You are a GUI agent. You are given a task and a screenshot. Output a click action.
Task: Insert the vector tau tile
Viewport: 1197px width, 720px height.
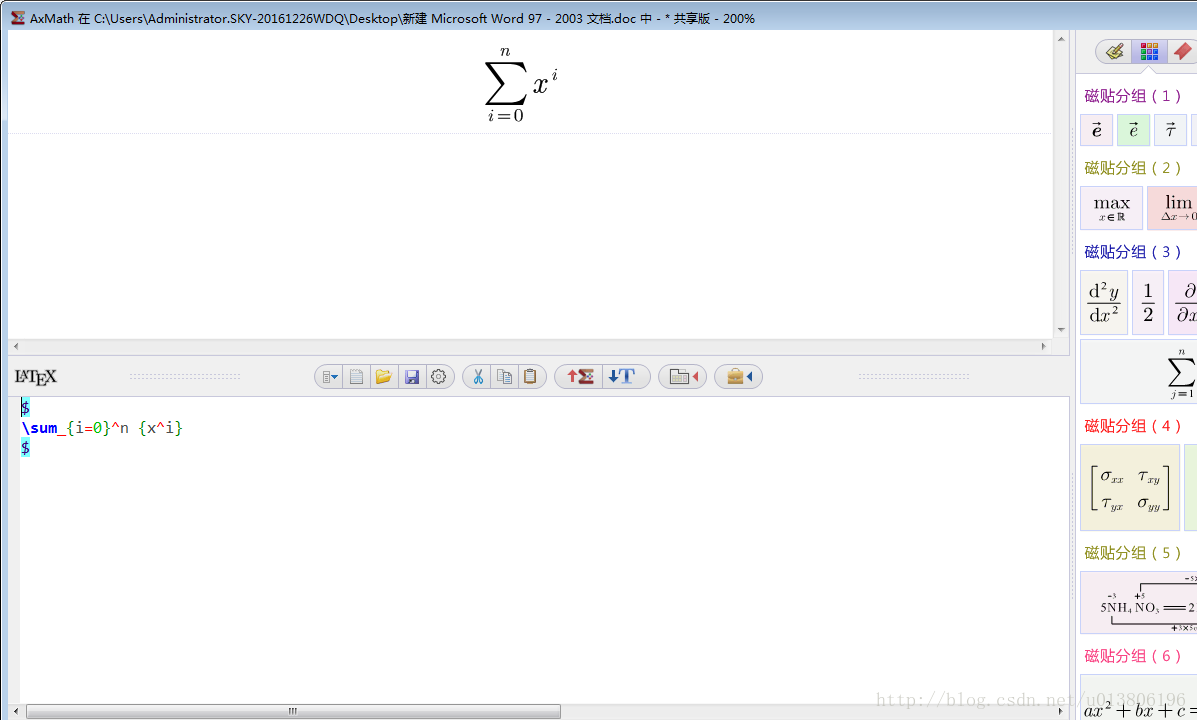(x=1170, y=130)
